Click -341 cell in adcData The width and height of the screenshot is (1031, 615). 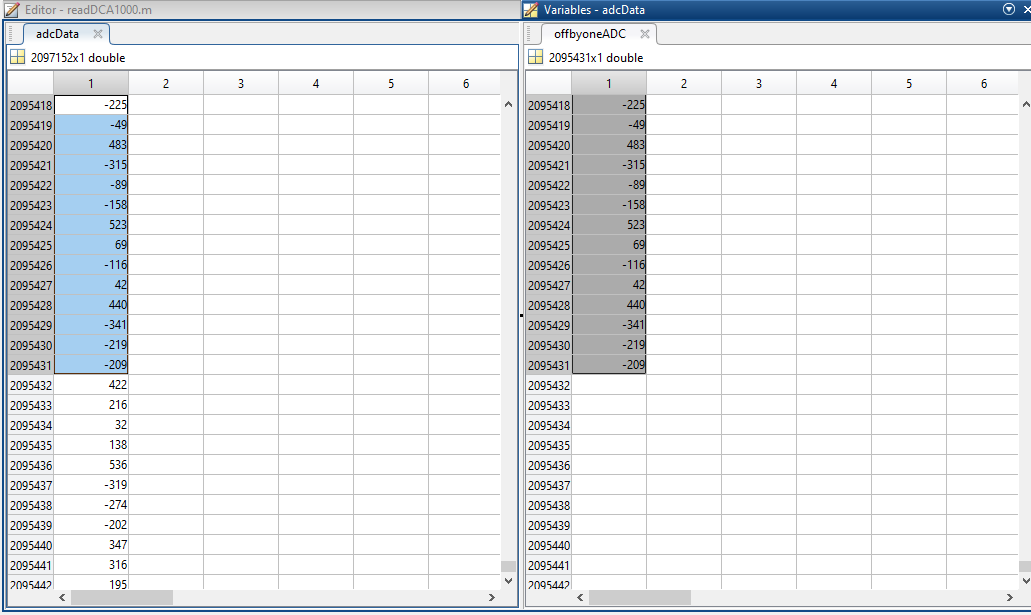tap(91, 325)
